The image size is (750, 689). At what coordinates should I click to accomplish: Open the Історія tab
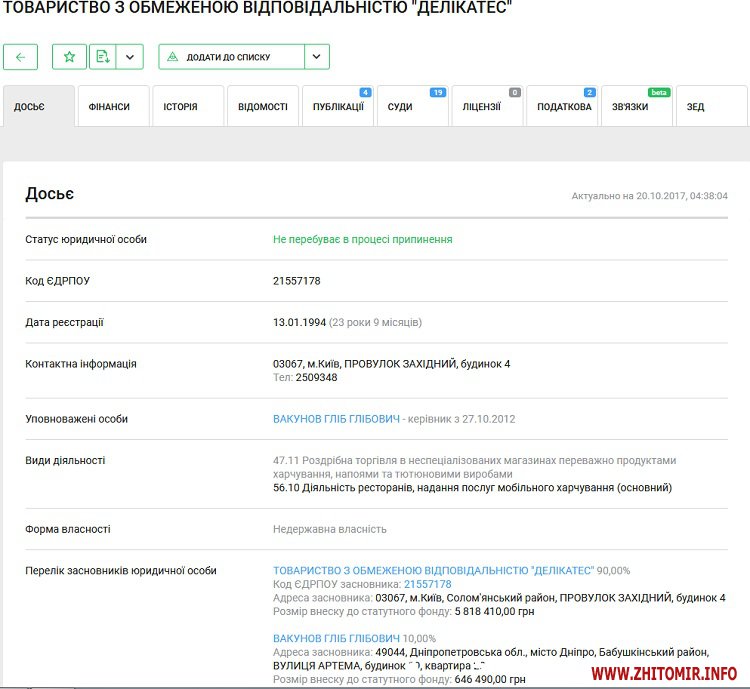point(181,107)
